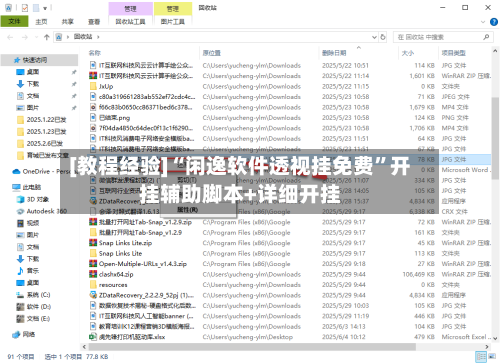Select 网络 in navigation pane
The width and height of the screenshot is (500, 363).
(x=29, y=335)
